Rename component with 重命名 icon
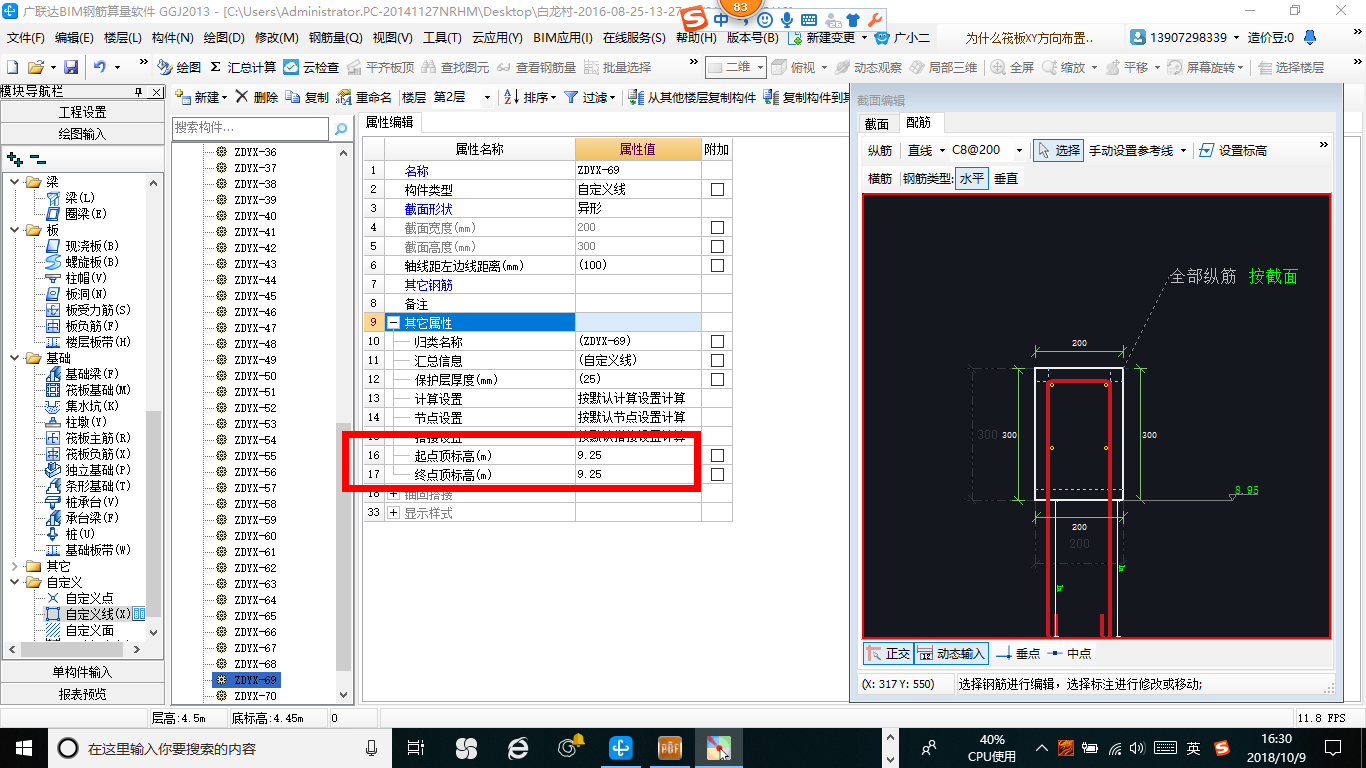The height and width of the screenshot is (768, 1366). (364, 97)
